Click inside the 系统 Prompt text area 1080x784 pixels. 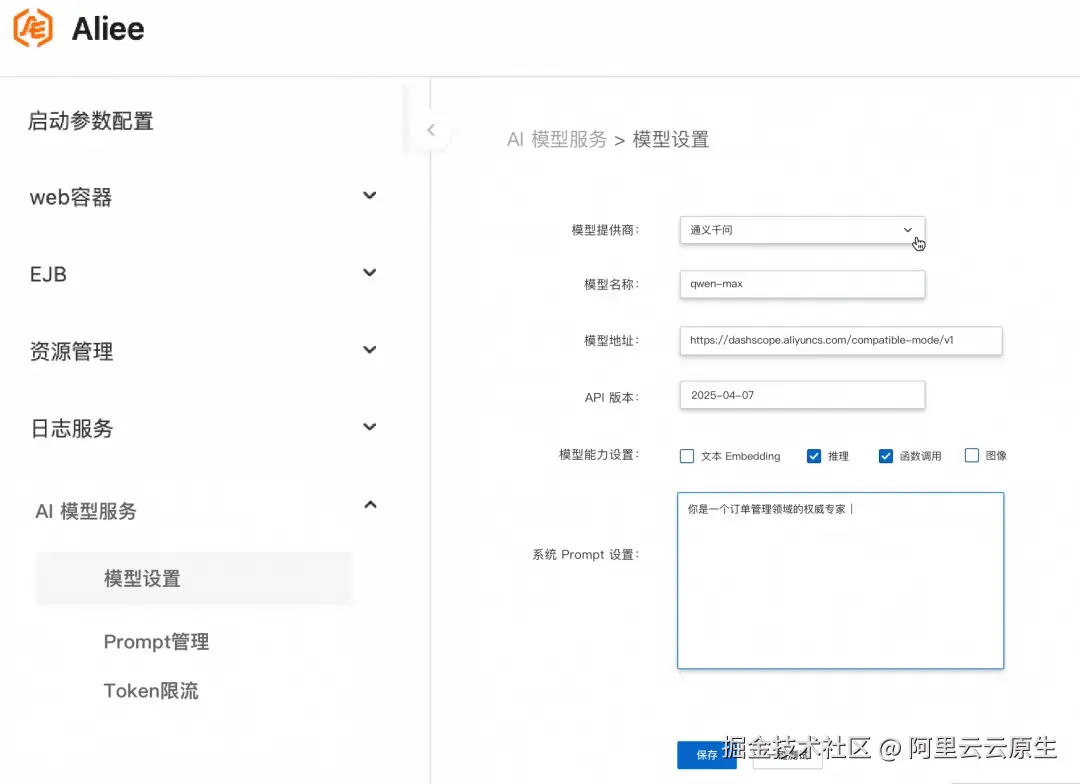(840, 580)
